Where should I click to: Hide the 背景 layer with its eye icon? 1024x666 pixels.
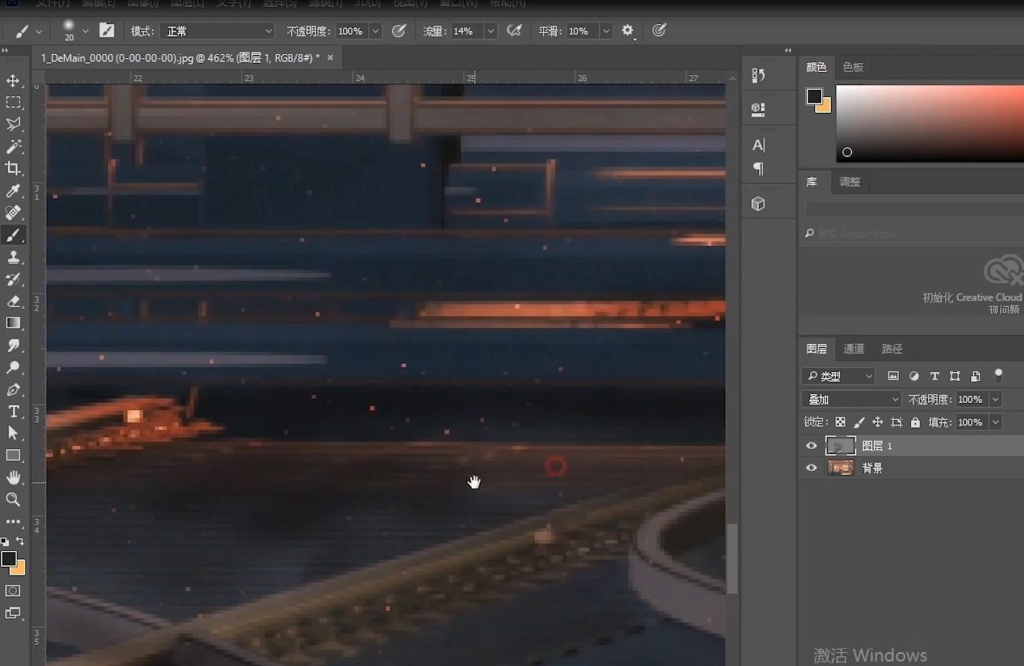[x=811, y=468]
